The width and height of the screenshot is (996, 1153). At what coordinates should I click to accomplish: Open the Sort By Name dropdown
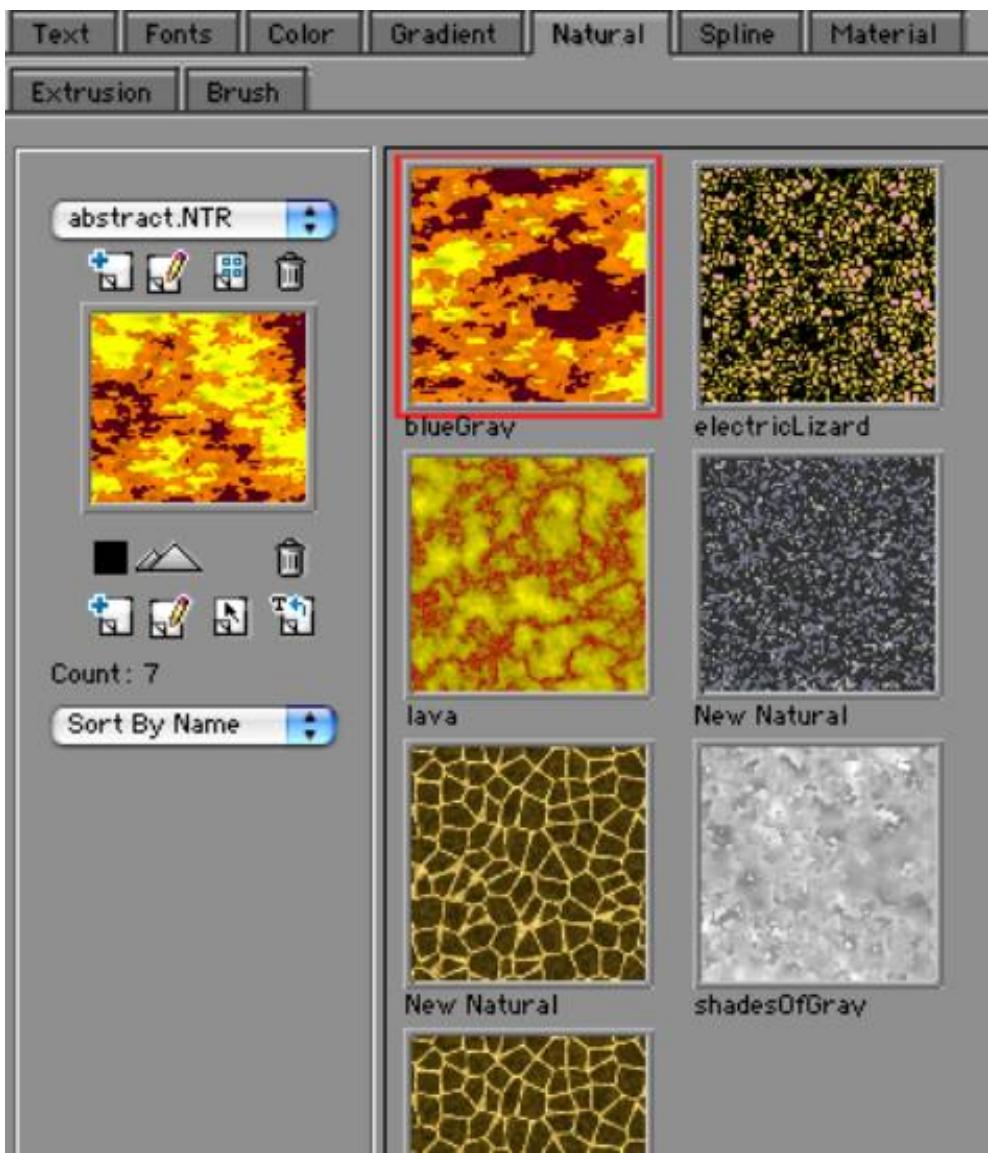[x=194, y=725]
